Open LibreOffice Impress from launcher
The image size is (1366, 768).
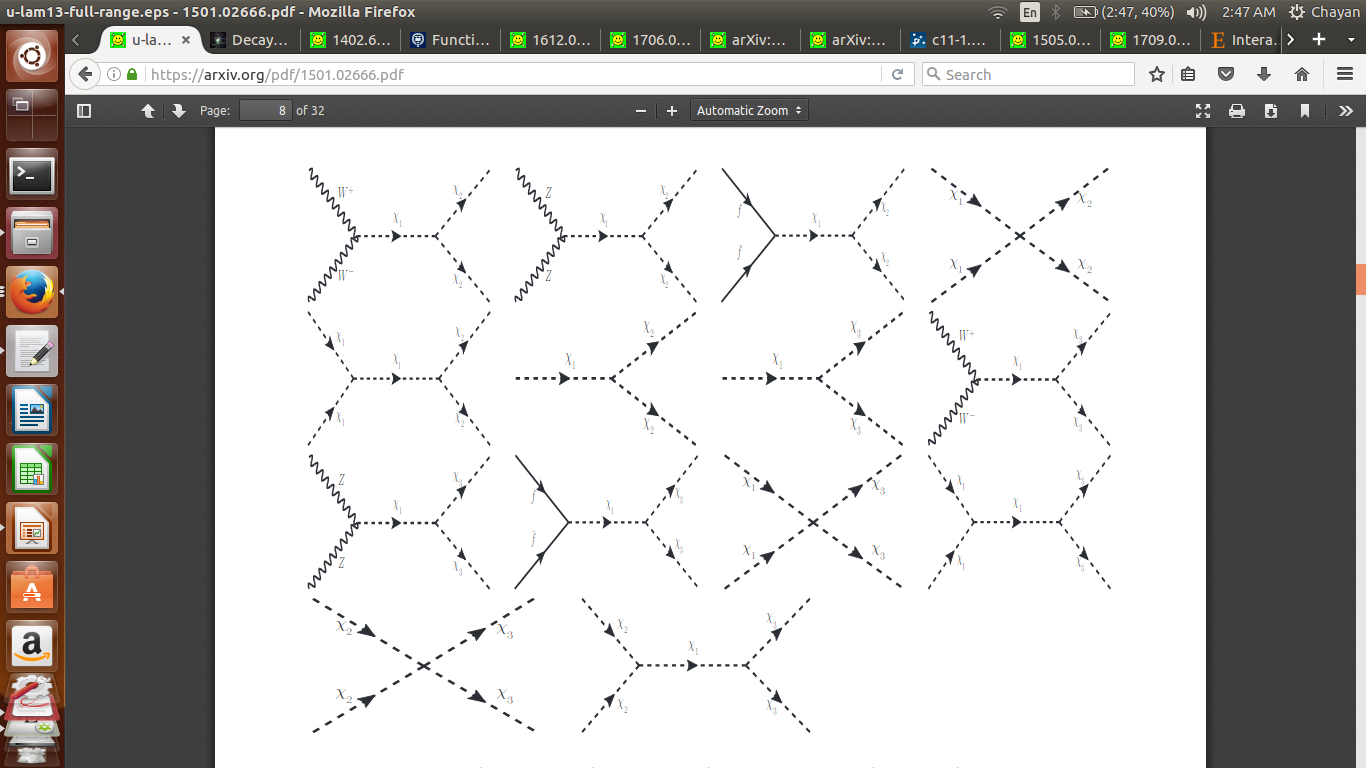(32, 528)
